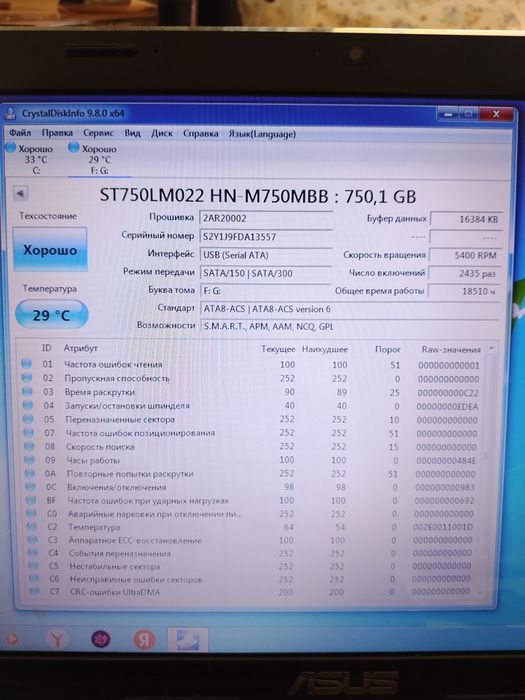Click the power-on count 2435 раз

pyautogui.click(x=464, y=273)
